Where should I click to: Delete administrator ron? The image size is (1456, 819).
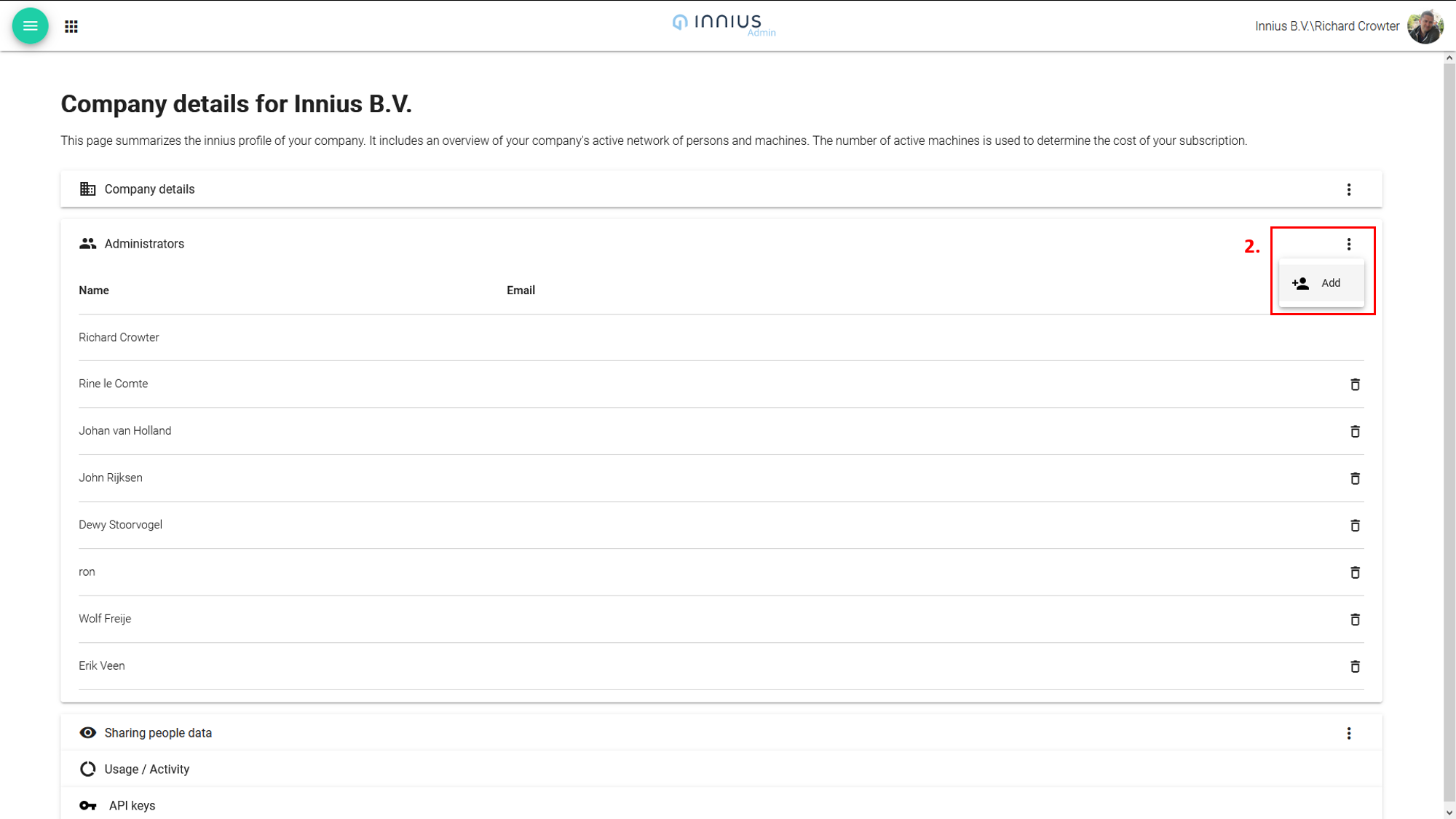(x=1355, y=573)
